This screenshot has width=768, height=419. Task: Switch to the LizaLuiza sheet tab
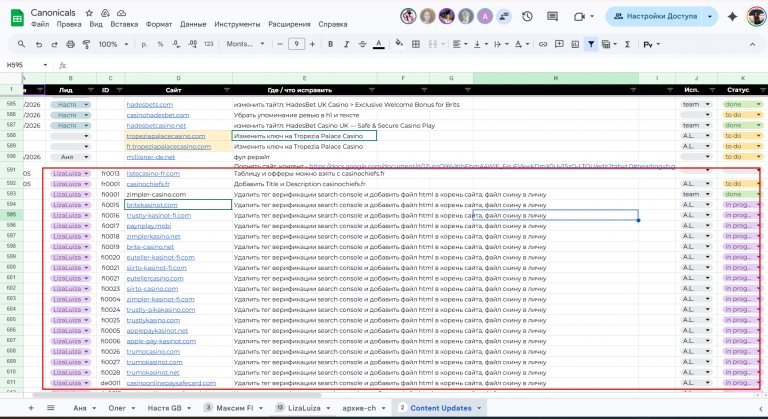(304, 408)
